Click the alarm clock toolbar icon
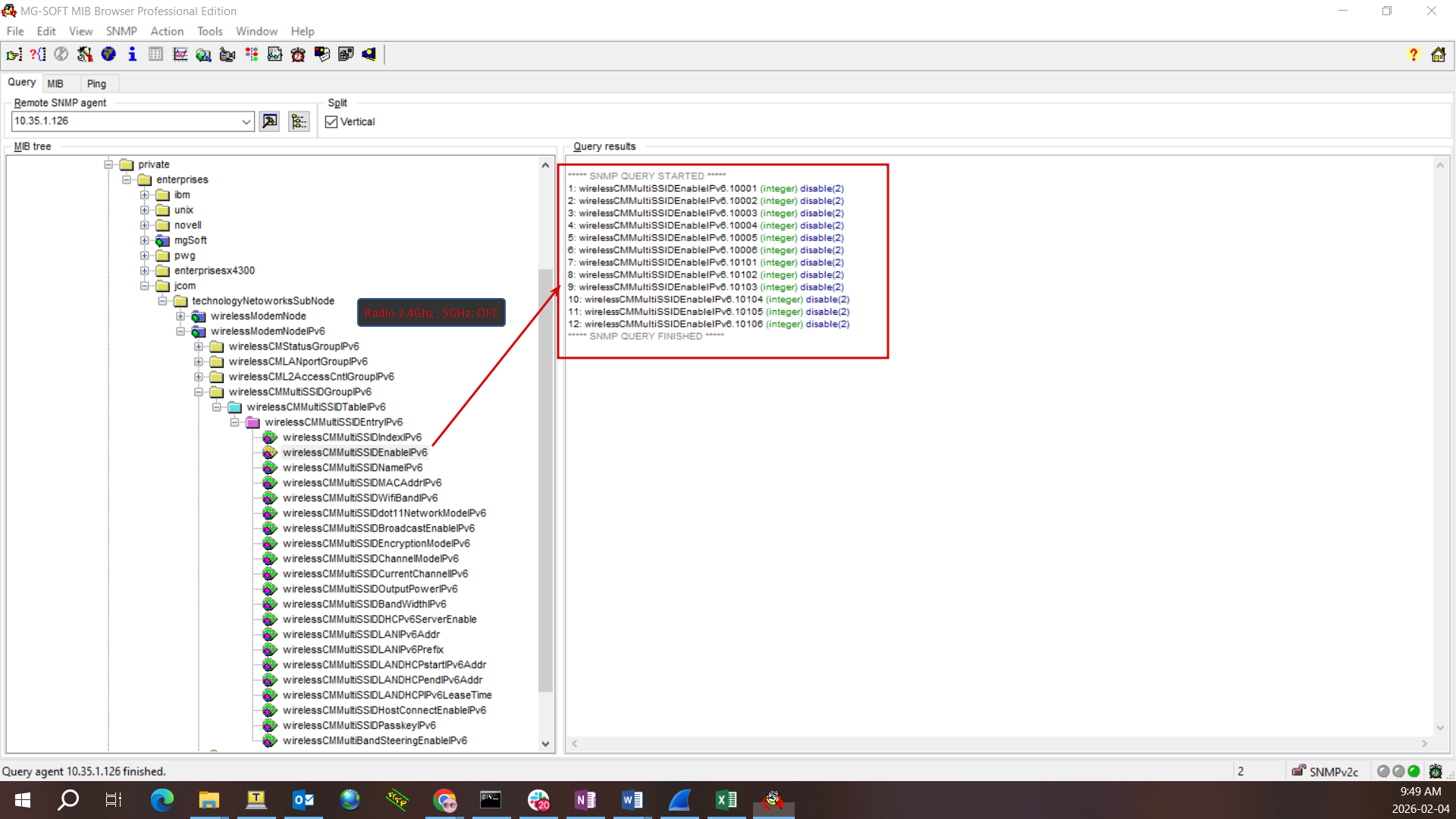The height and width of the screenshot is (819, 1456). (x=298, y=55)
